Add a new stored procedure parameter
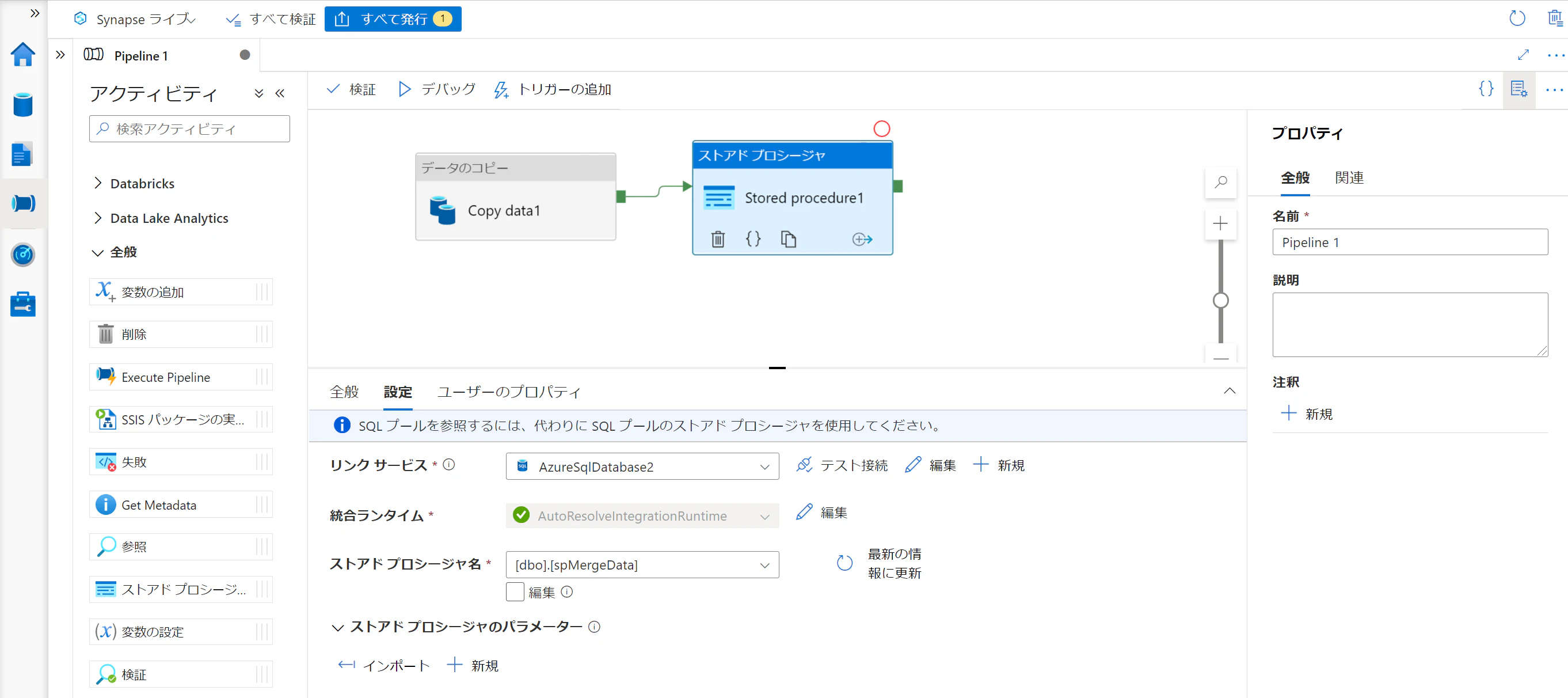Image resolution: width=1568 pixels, height=698 pixels. [473, 666]
